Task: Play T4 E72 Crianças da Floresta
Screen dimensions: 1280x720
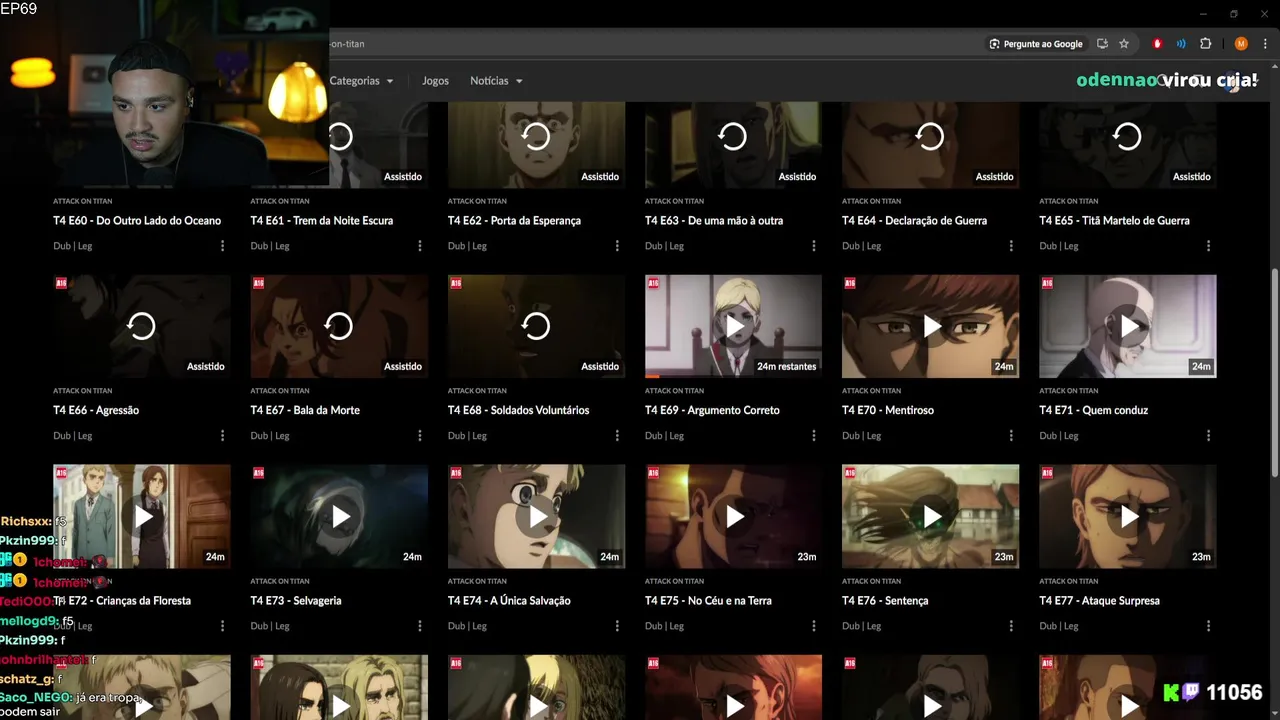Action: tap(142, 516)
